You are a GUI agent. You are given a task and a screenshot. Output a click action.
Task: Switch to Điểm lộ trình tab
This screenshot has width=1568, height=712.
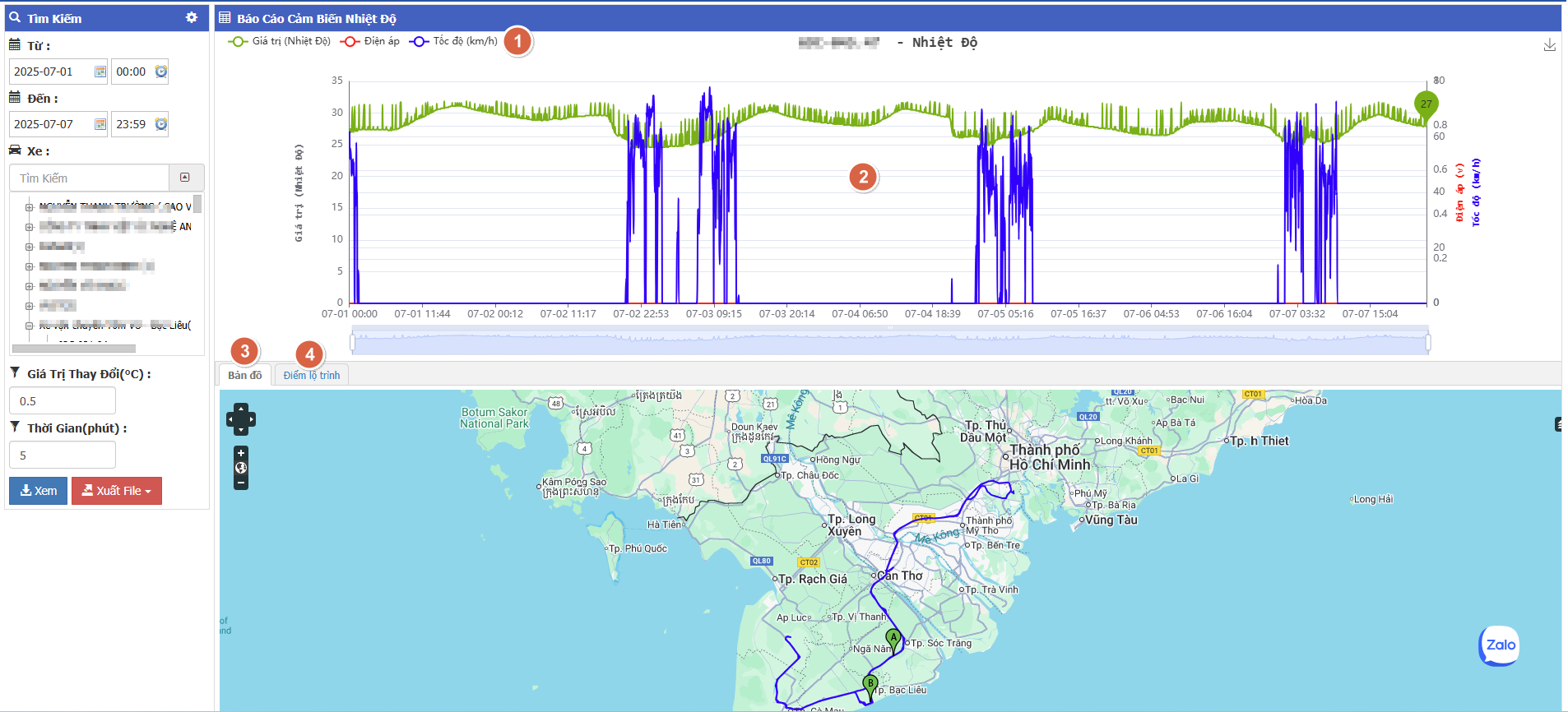311,375
